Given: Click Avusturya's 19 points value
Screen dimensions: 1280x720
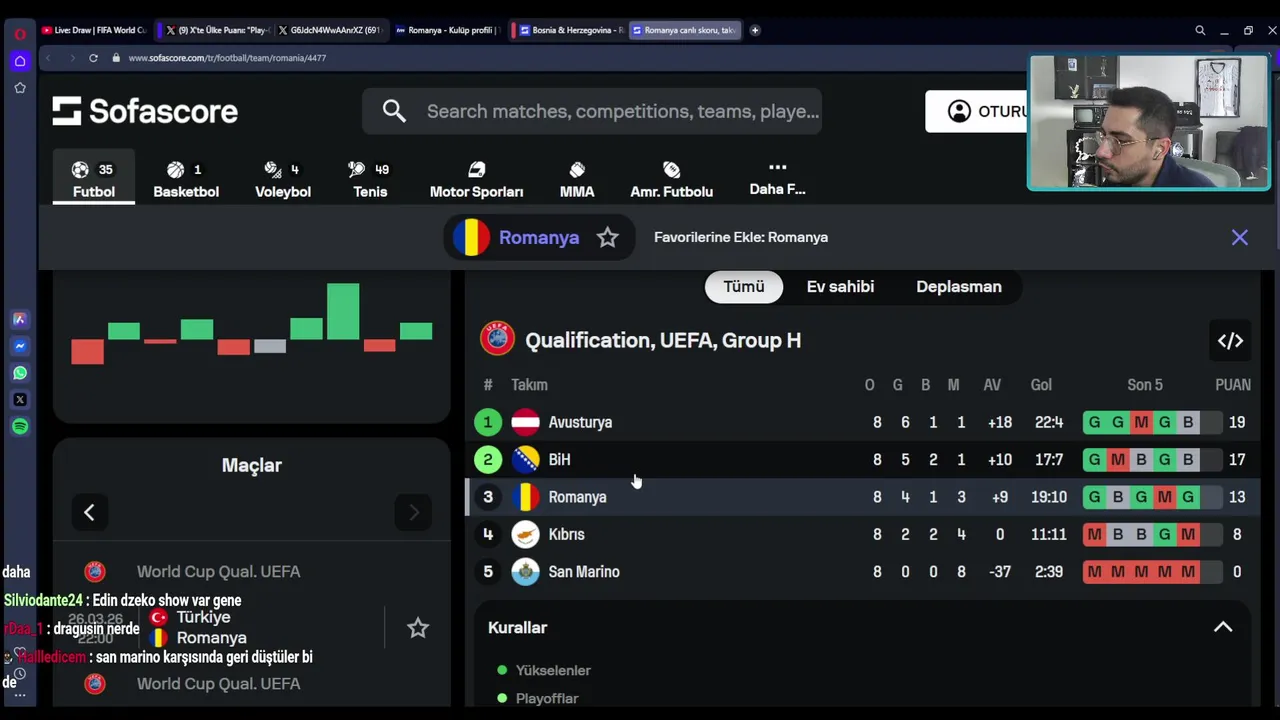Looking at the screenshot, I should point(1237,422).
